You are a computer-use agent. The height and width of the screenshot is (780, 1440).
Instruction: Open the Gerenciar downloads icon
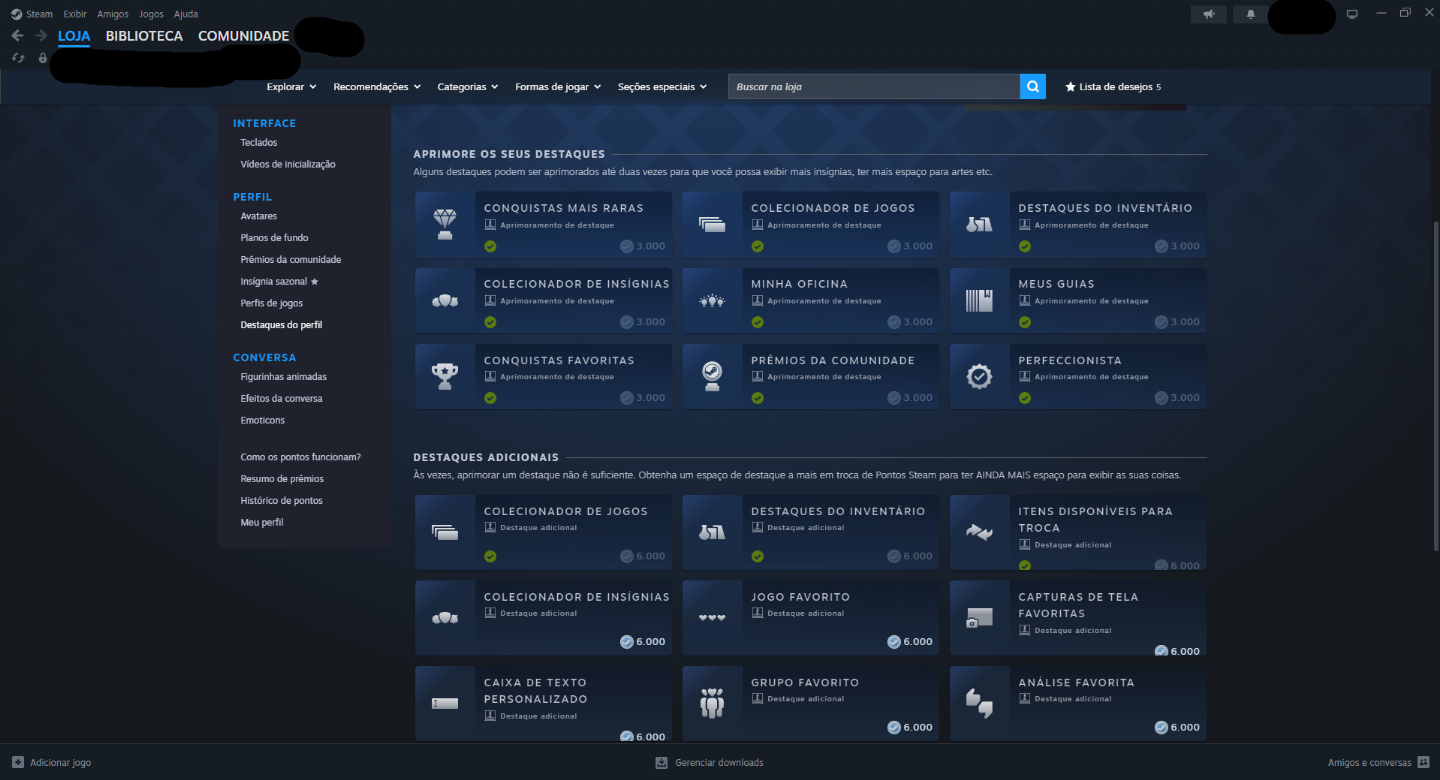(661, 762)
